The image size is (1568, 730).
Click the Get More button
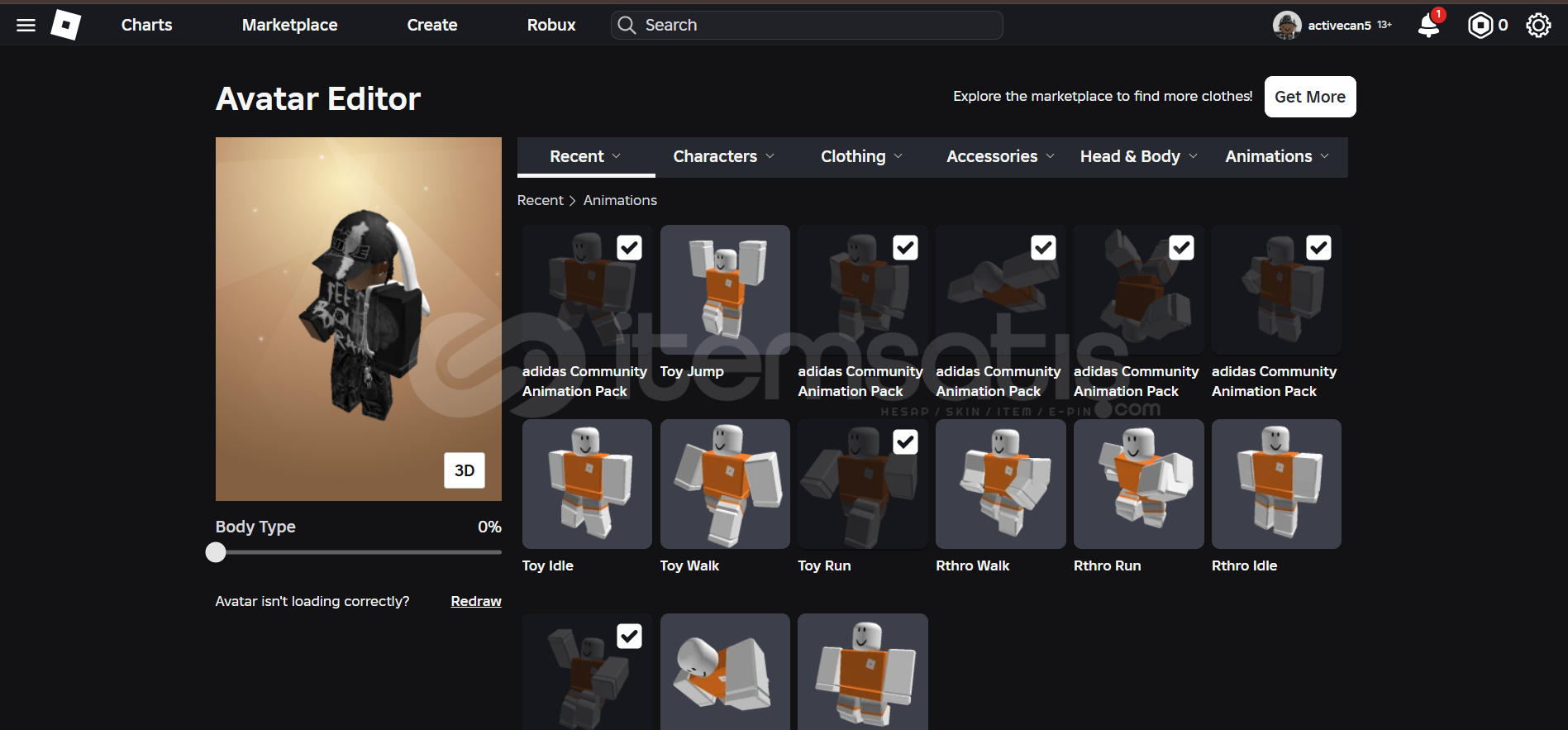tap(1310, 97)
